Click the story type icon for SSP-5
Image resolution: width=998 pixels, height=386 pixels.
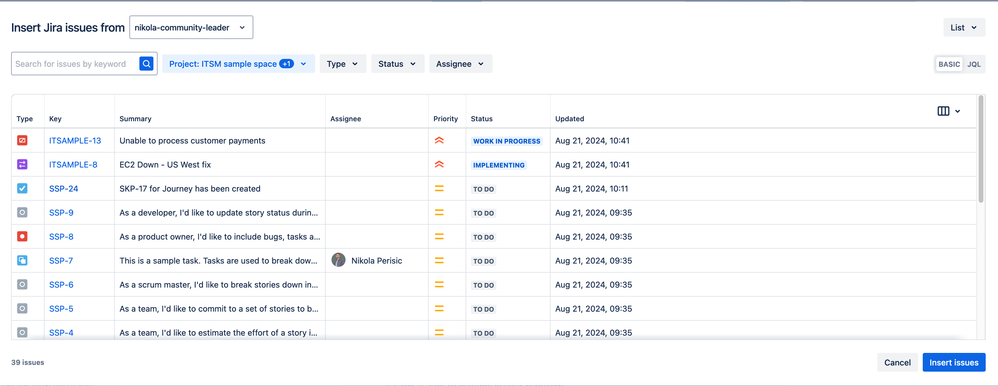point(22,309)
